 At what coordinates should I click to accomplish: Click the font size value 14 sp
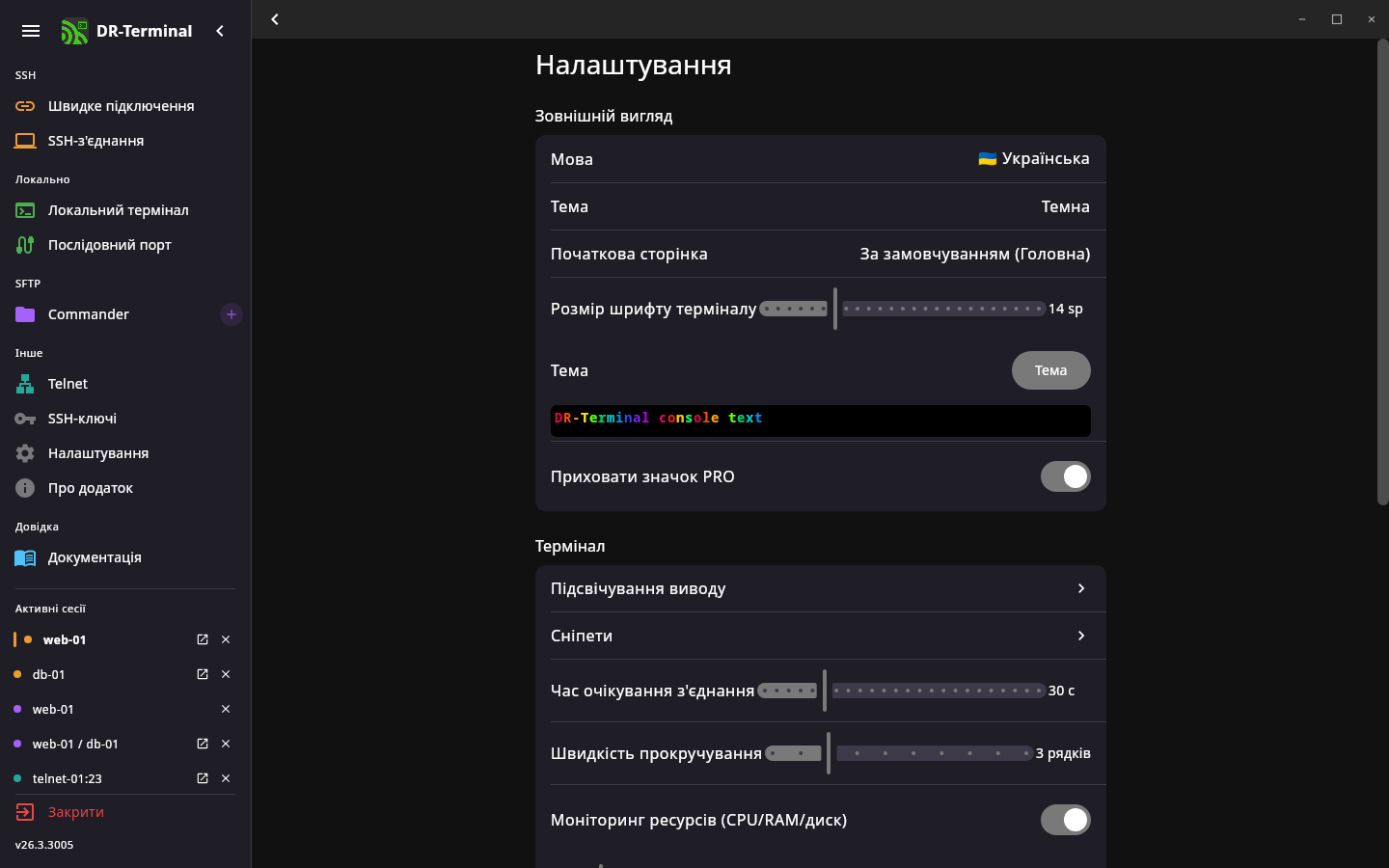click(x=1066, y=309)
